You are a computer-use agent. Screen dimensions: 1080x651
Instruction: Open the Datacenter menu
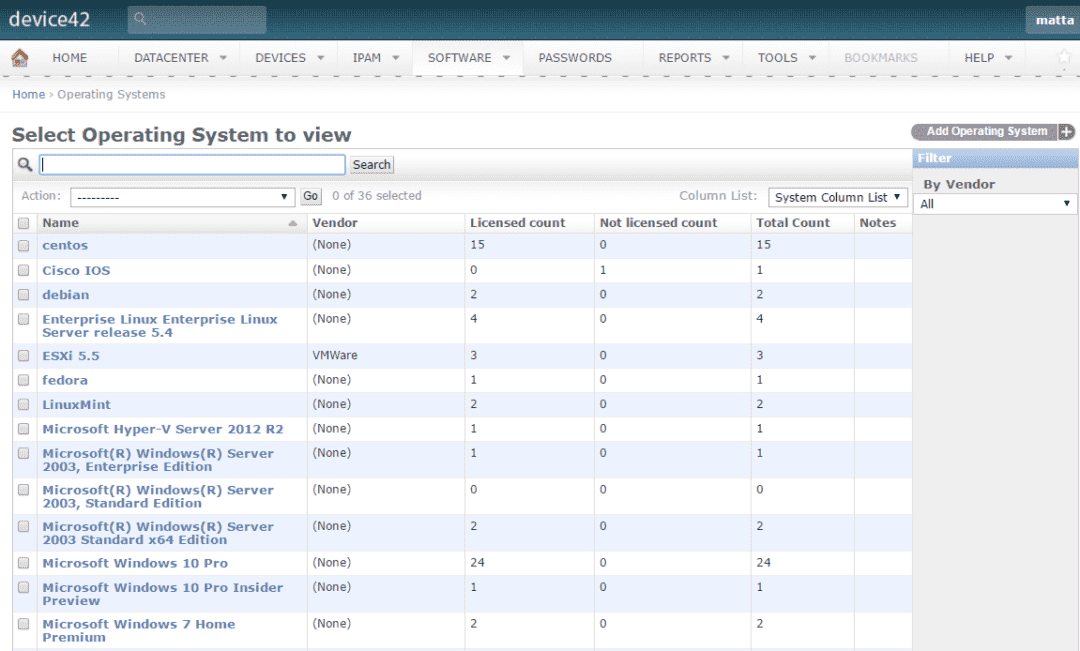[x=180, y=58]
